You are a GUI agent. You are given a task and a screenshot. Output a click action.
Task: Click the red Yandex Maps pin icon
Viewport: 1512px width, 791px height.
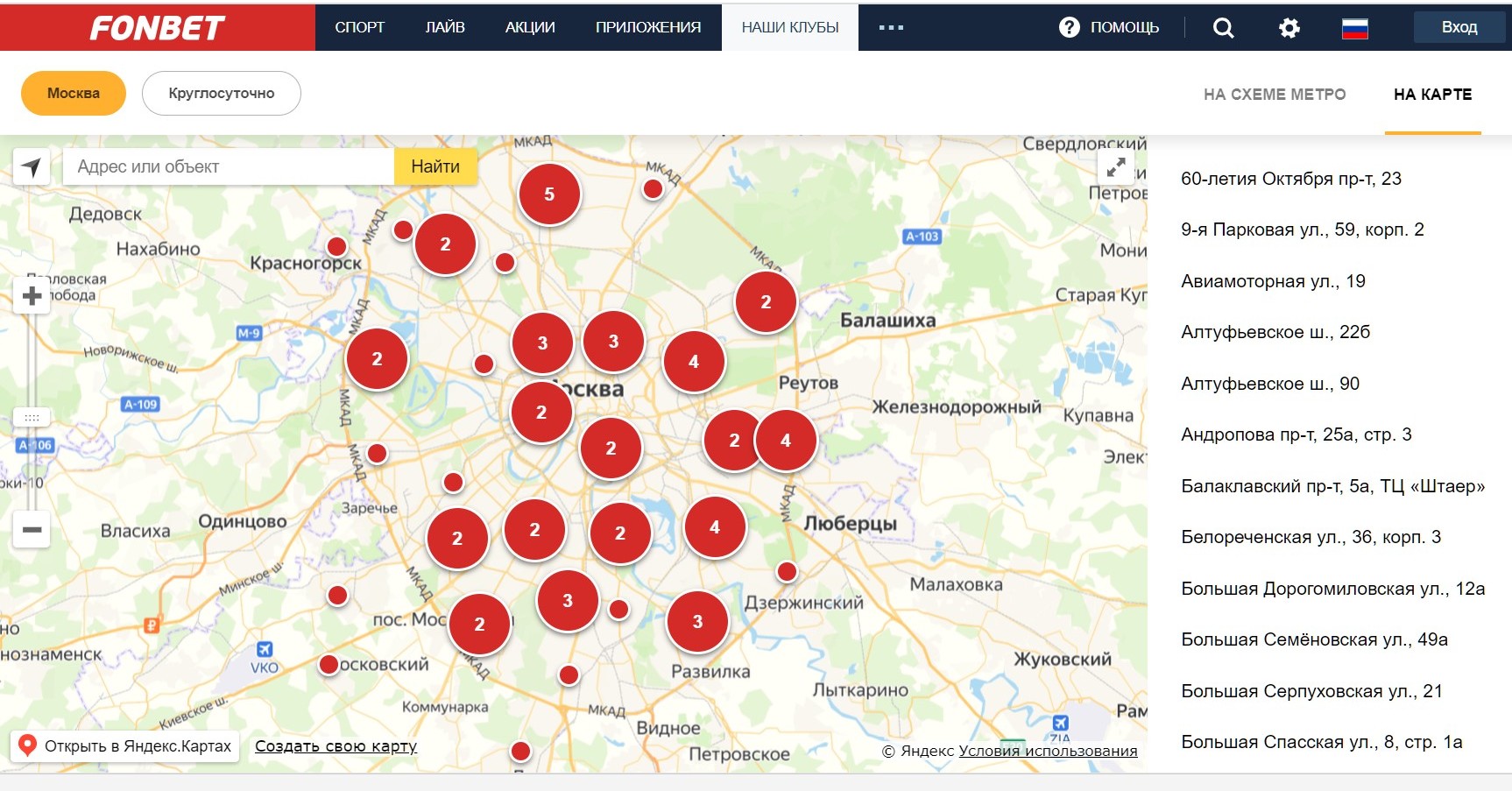27,745
